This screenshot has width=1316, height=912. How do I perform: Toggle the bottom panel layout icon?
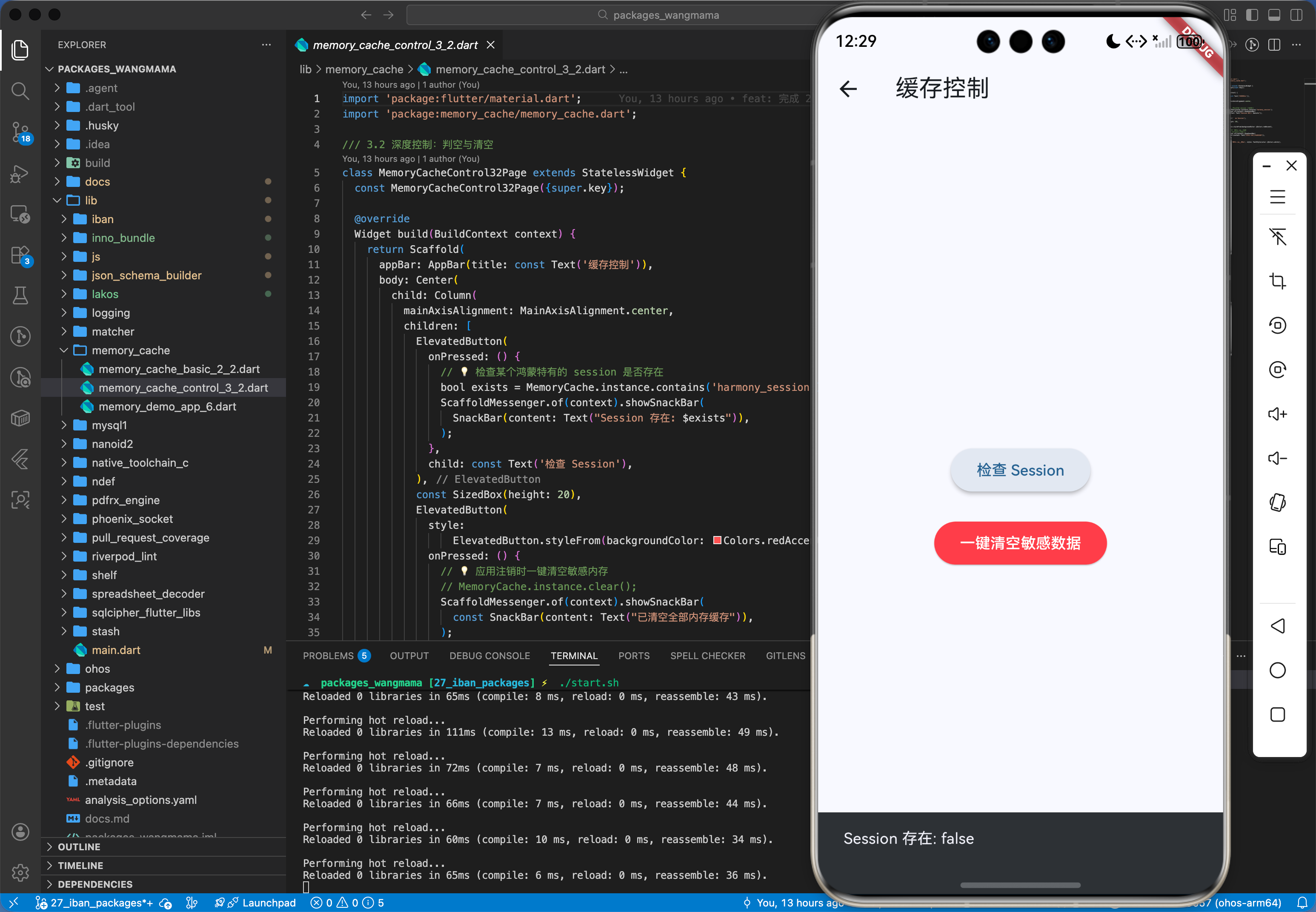(1274, 15)
